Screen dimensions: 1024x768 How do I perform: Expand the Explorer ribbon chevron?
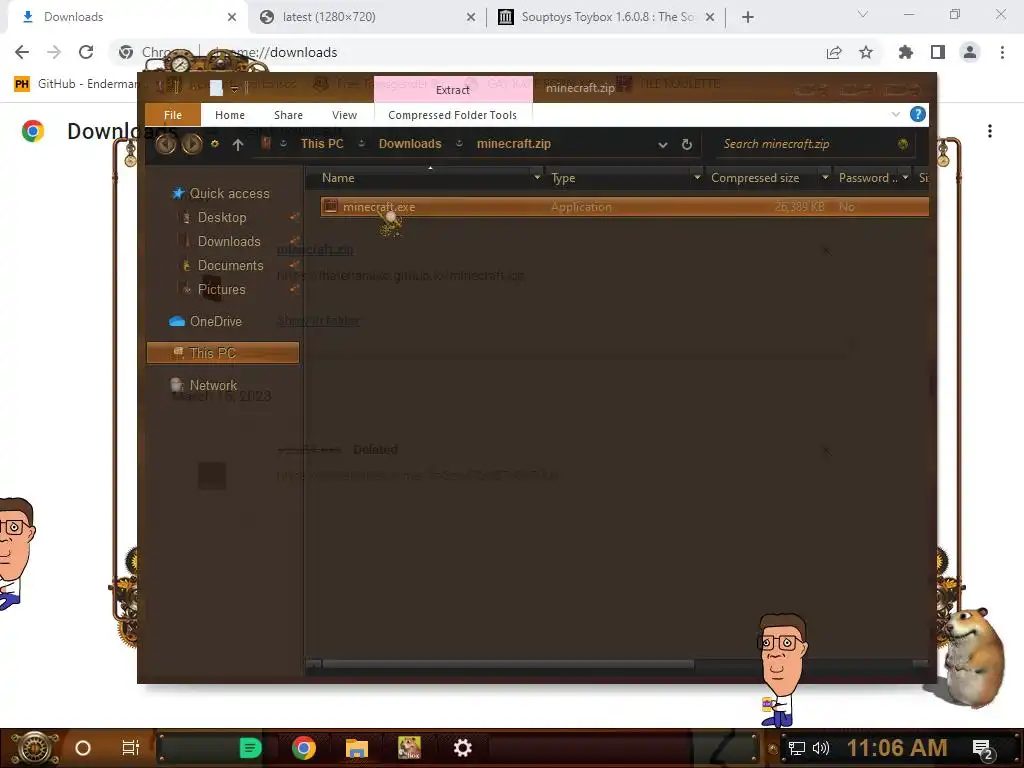tap(895, 114)
